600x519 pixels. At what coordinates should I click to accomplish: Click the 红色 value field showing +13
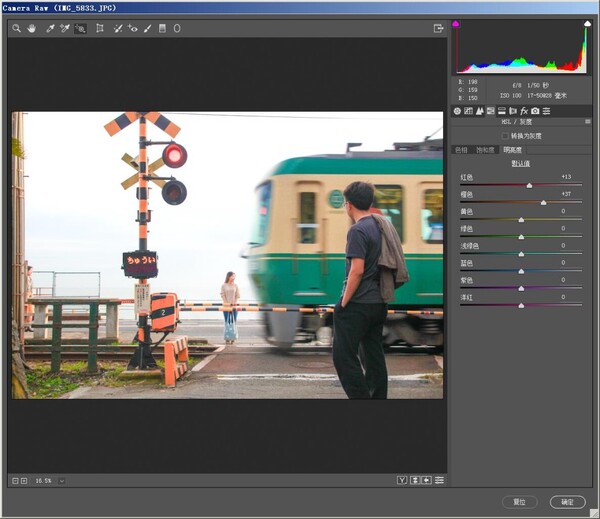coord(566,177)
